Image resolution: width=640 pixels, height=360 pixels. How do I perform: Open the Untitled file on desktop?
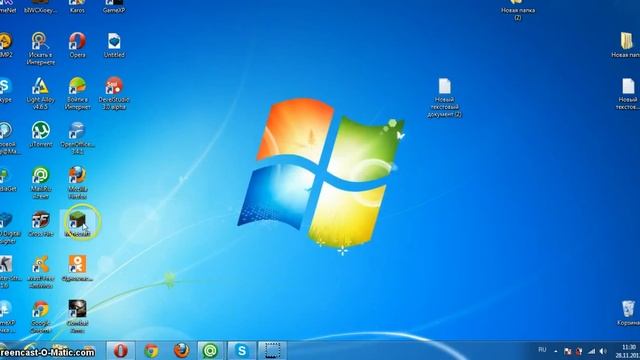(x=114, y=45)
